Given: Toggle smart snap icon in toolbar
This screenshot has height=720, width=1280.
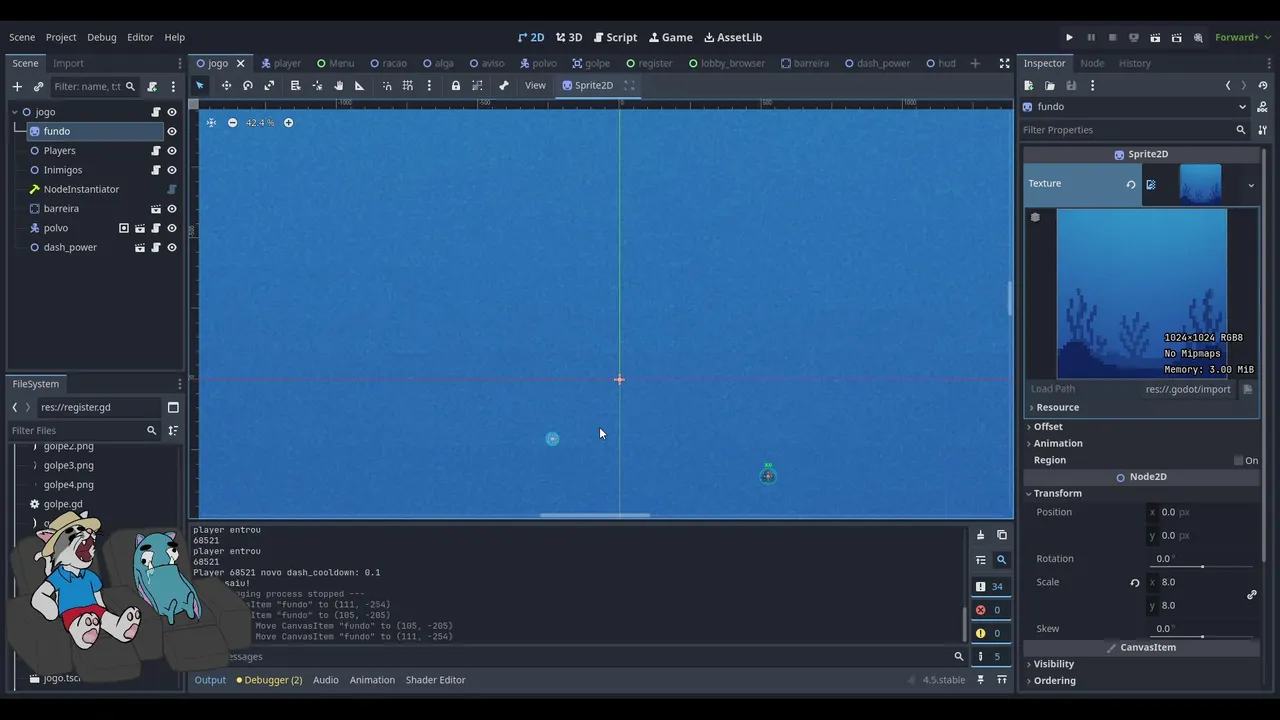Looking at the screenshot, I should (387, 86).
